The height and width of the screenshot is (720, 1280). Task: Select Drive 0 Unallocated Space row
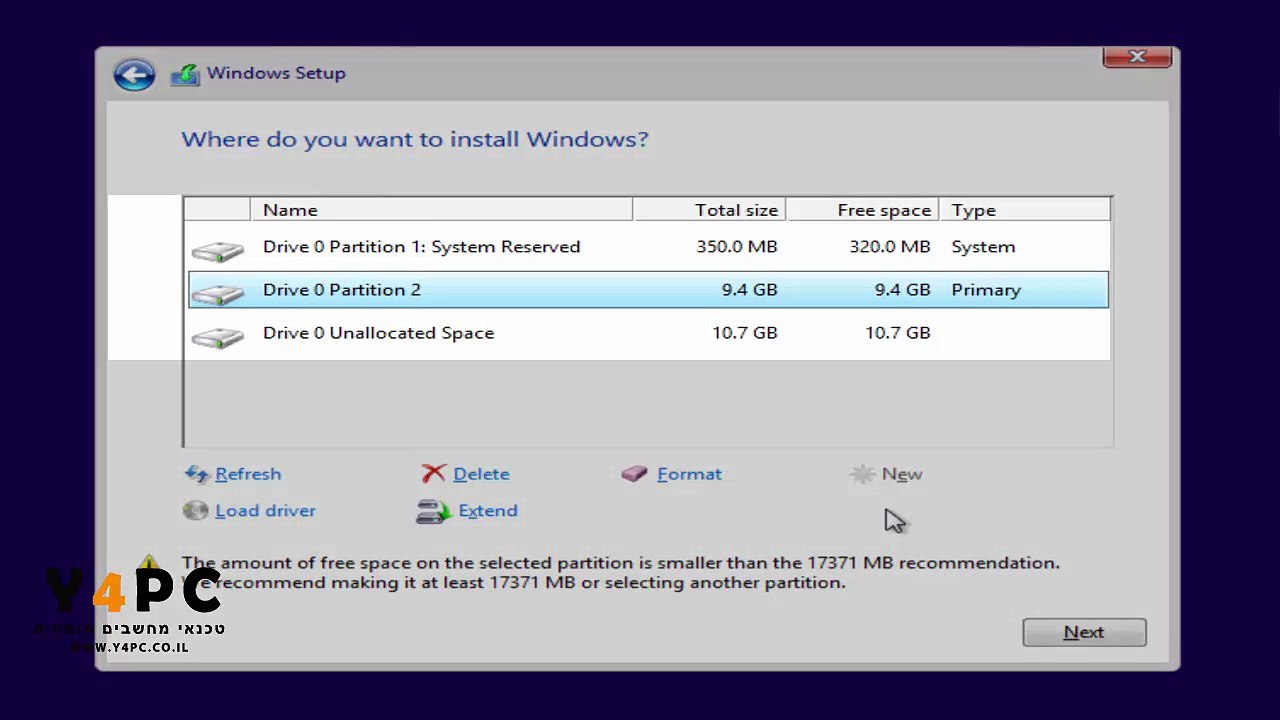point(648,333)
